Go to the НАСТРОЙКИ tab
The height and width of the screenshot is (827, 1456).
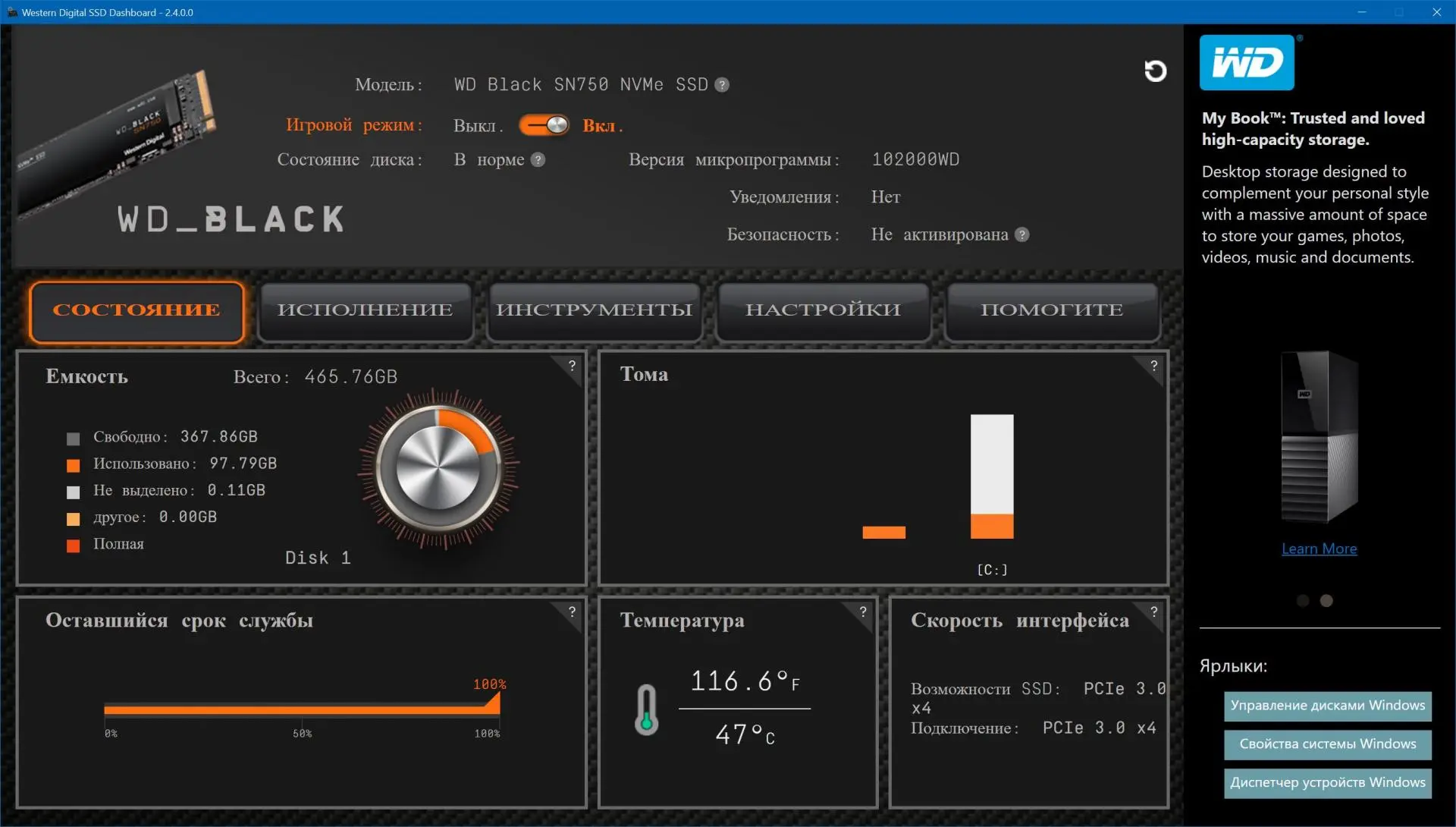point(824,311)
